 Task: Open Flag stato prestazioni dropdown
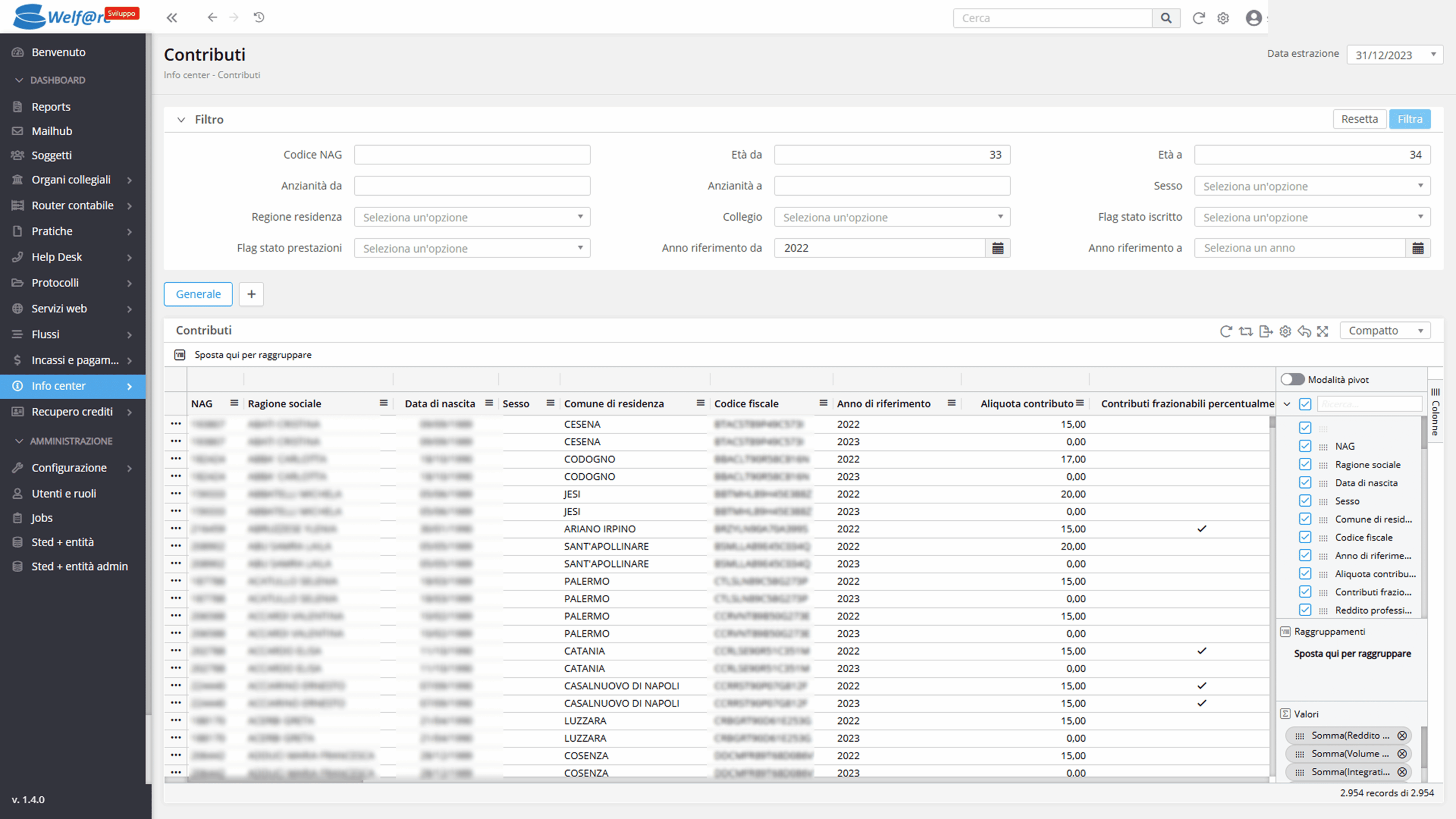472,248
